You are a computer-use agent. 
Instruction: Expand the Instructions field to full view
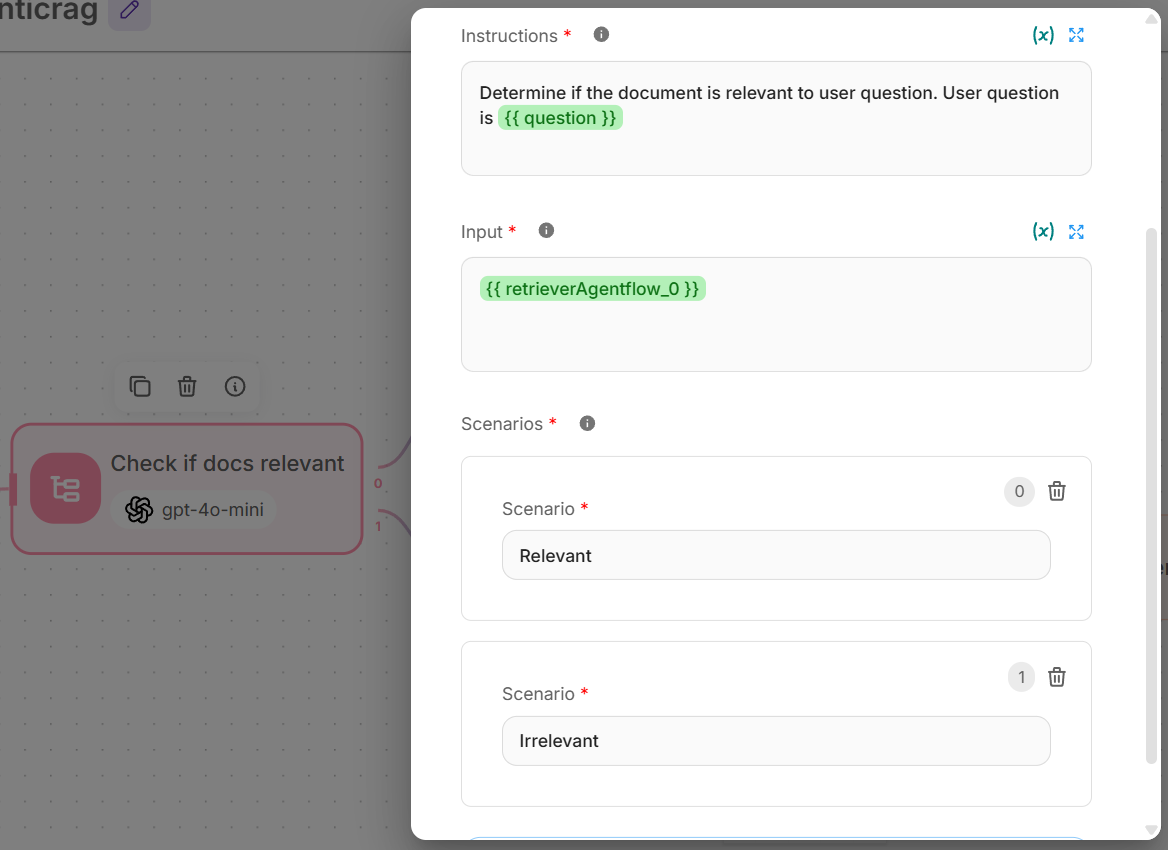[x=1076, y=35]
